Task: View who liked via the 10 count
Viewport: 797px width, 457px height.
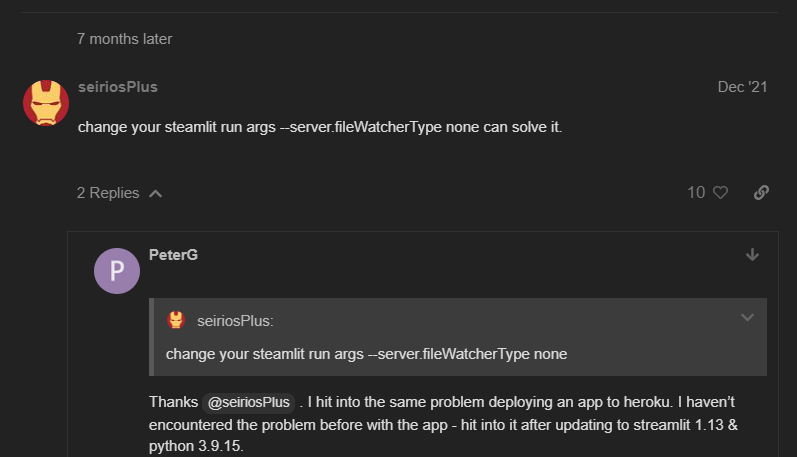Action: (696, 193)
